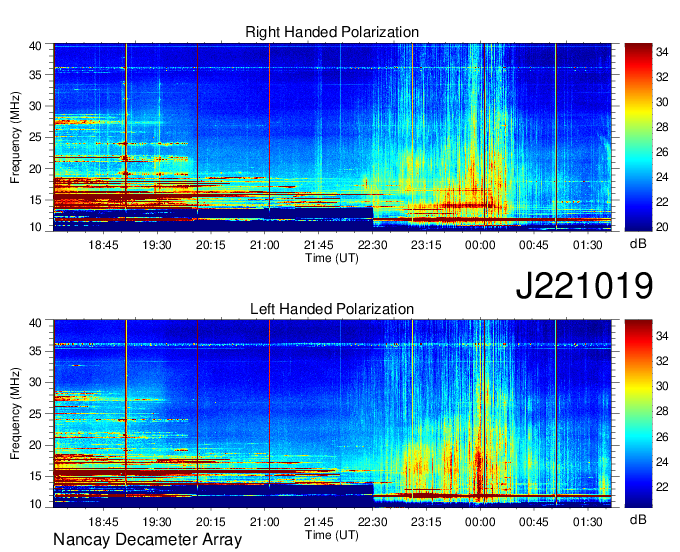Click the 'Time (UT)' label under top plot
This screenshot has height=552, width=680.
tap(332, 258)
